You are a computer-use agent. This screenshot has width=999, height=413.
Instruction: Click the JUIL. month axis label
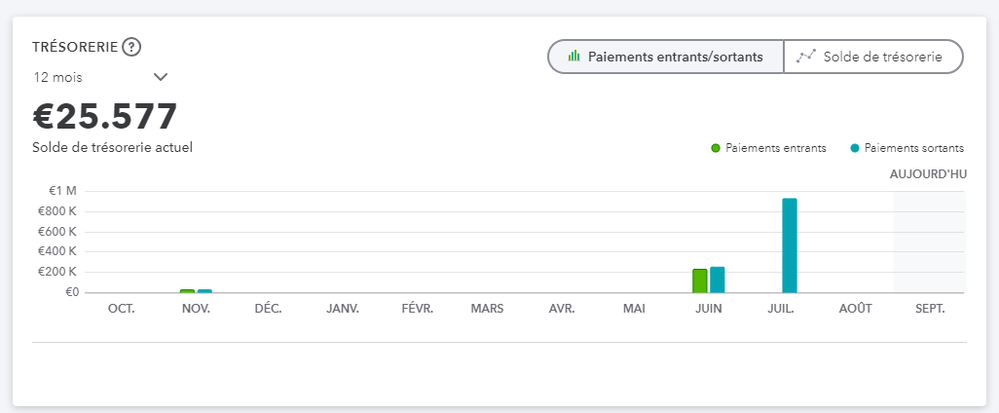[781, 309]
